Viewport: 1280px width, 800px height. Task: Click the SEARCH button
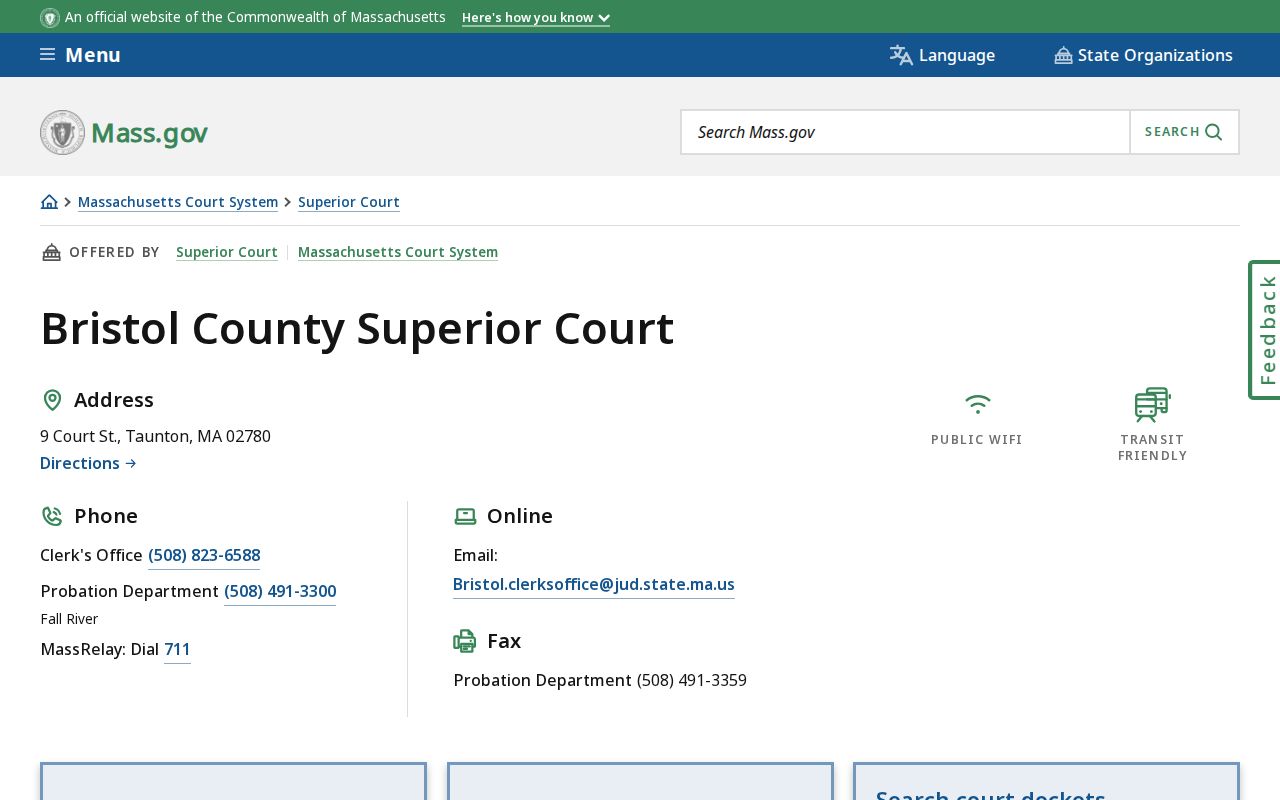[1184, 132]
